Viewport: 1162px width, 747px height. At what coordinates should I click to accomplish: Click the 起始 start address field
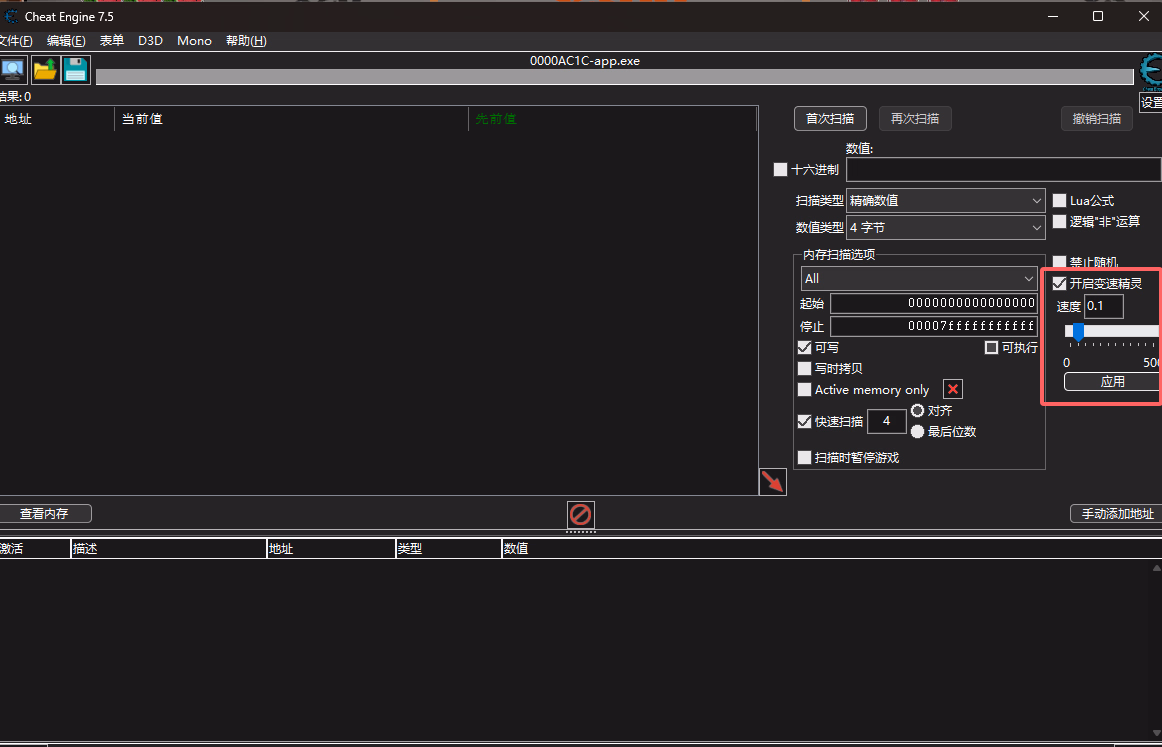pos(934,303)
